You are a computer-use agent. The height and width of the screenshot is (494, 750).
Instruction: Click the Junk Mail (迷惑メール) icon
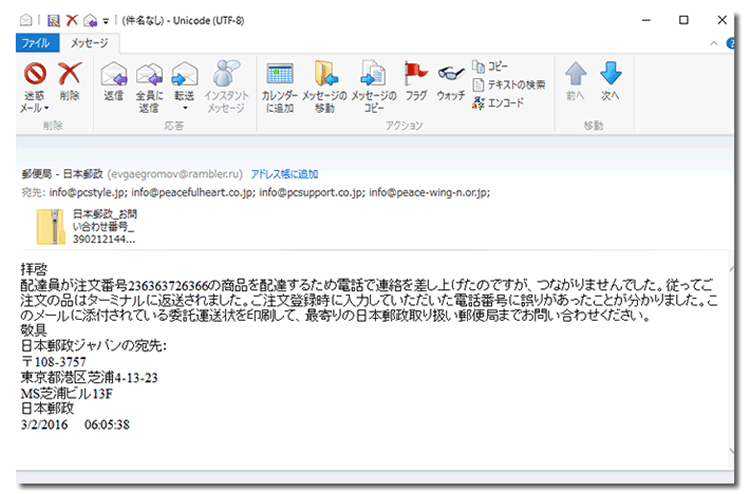(35, 74)
